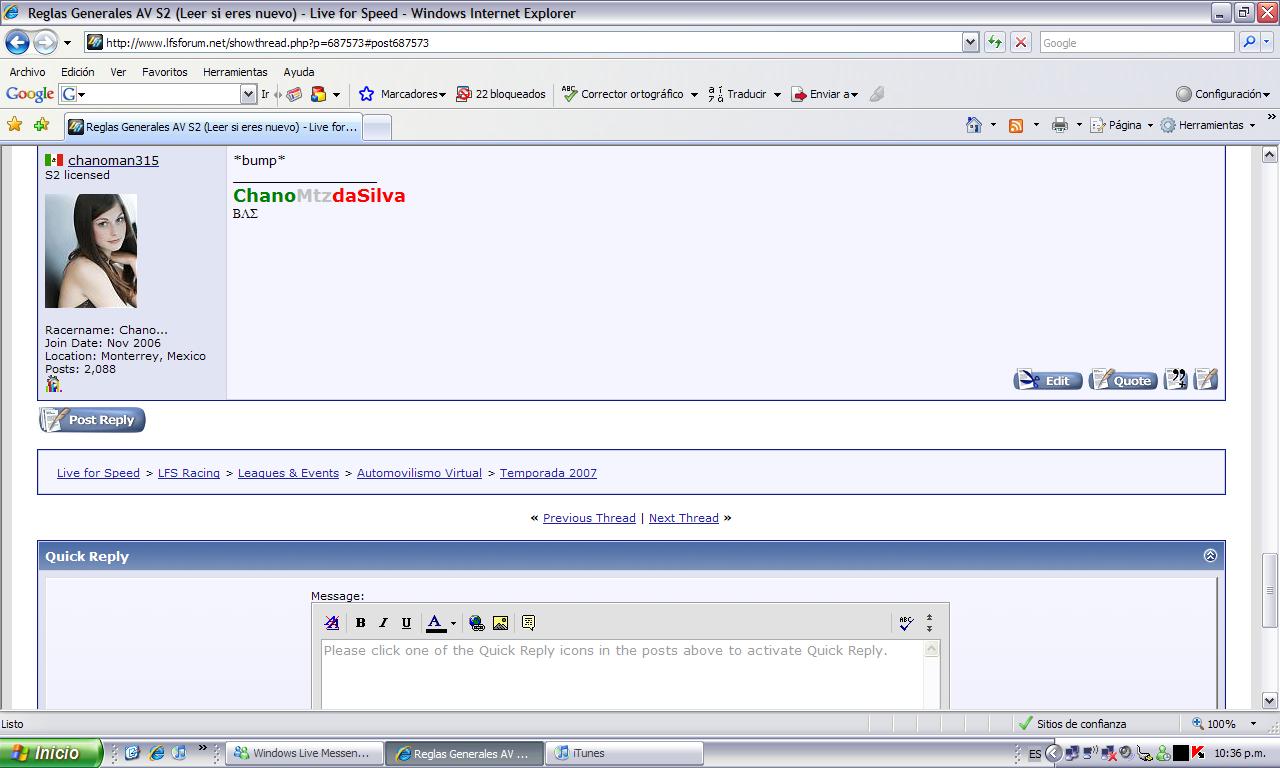Click the Insert Image icon in editor
1280x768 pixels.
click(x=500, y=623)
